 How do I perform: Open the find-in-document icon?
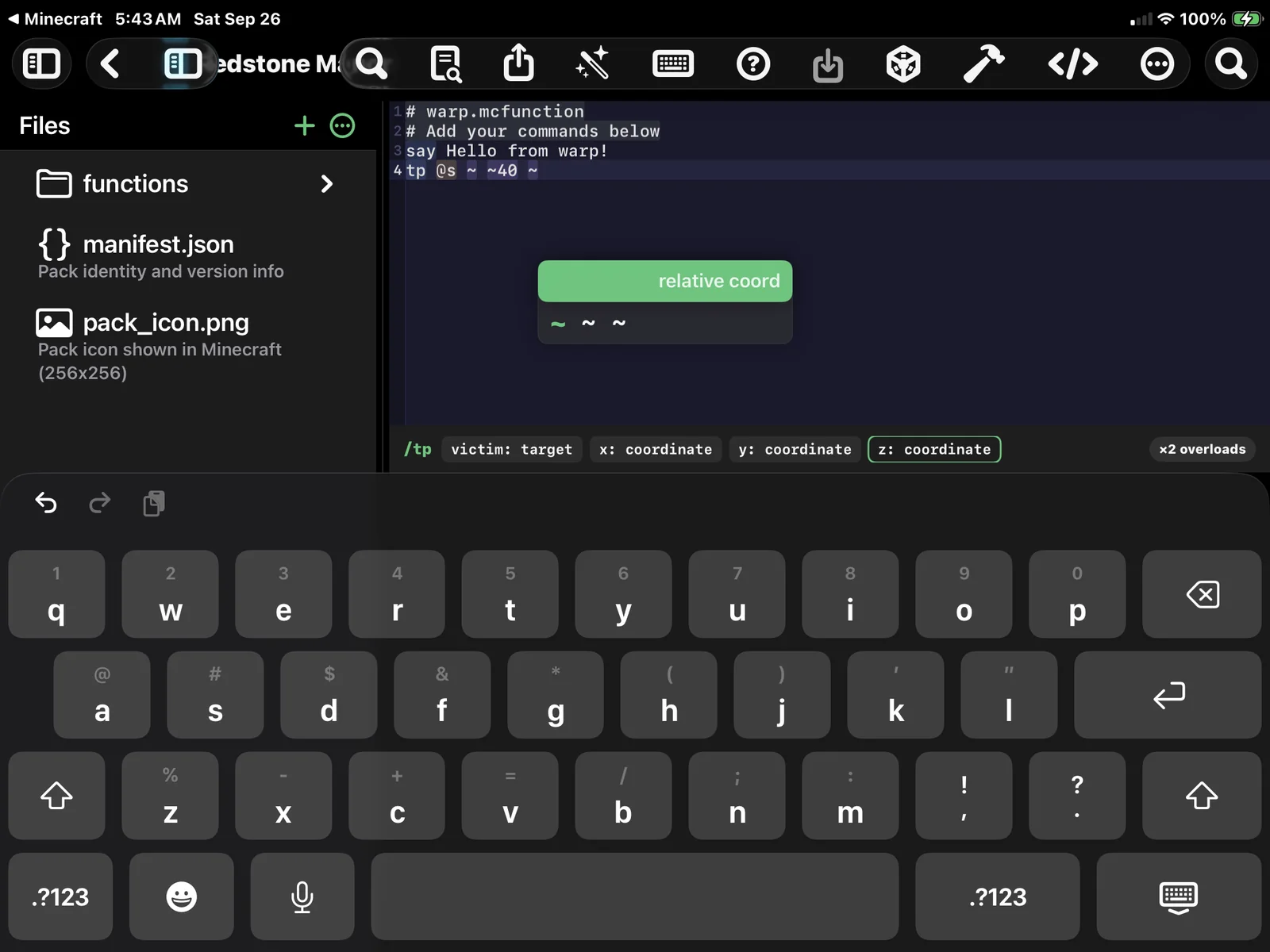coord(446,63)
